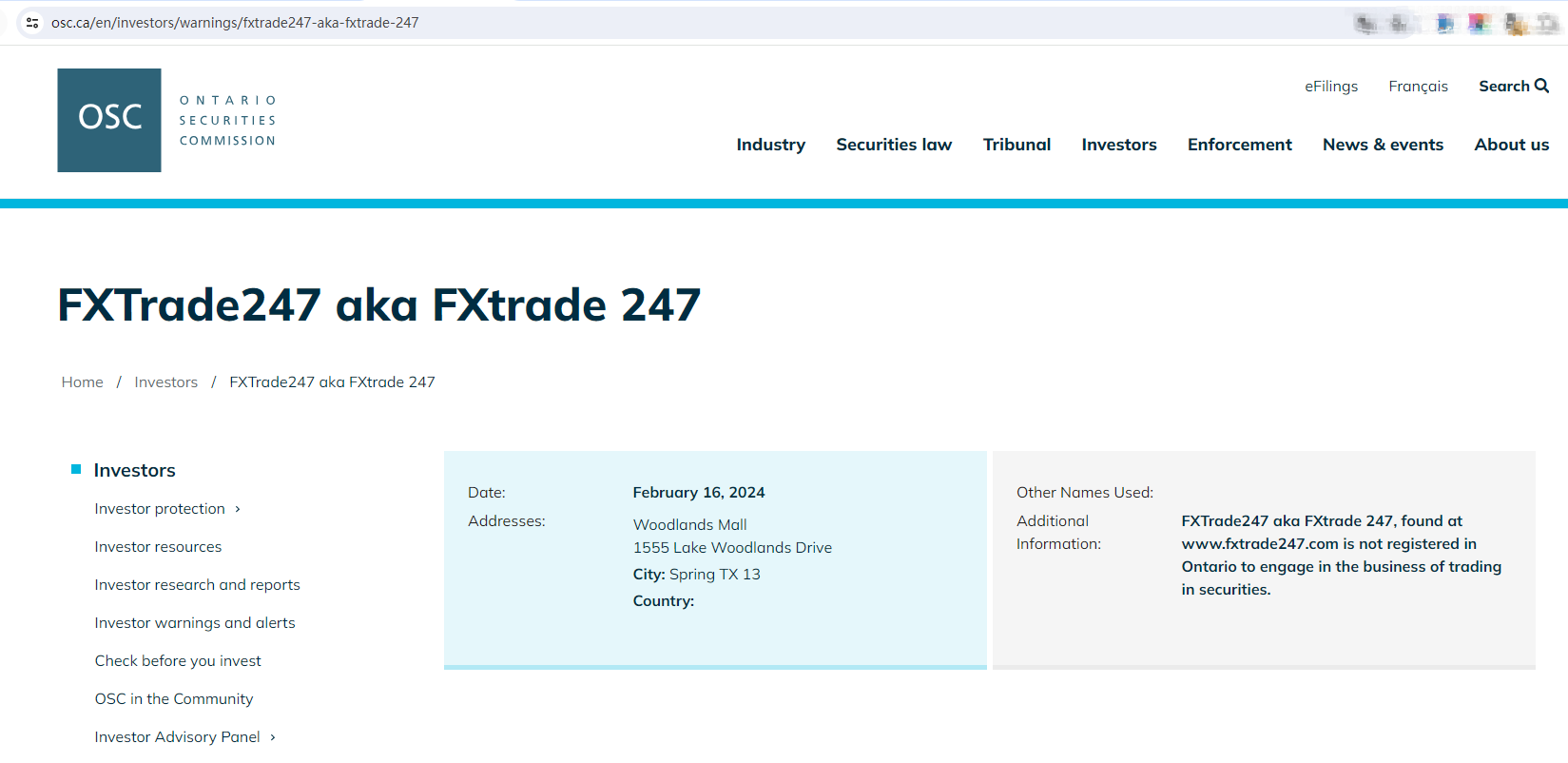Screen dimensions: 1568x763
Task: Select Investor research and reports
Action: 197,585
